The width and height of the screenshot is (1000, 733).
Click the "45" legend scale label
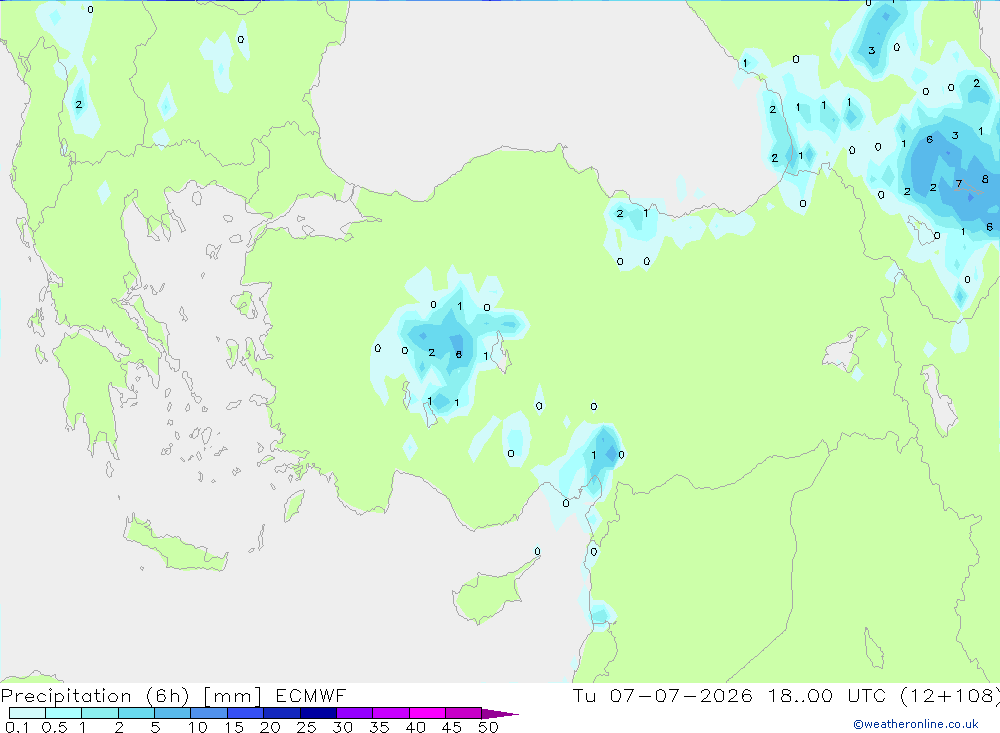click(x=452, y=727)
